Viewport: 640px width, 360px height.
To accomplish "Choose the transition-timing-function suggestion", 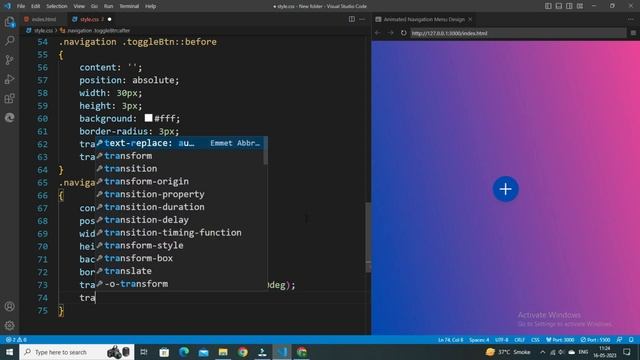I will point(180,233).
